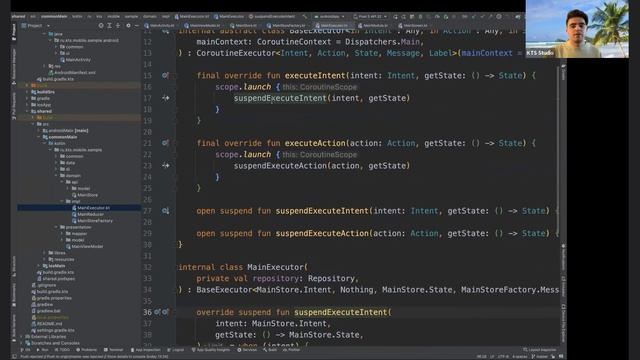
Task: Open Bookmarks side tool window
Action: point(14,295)
